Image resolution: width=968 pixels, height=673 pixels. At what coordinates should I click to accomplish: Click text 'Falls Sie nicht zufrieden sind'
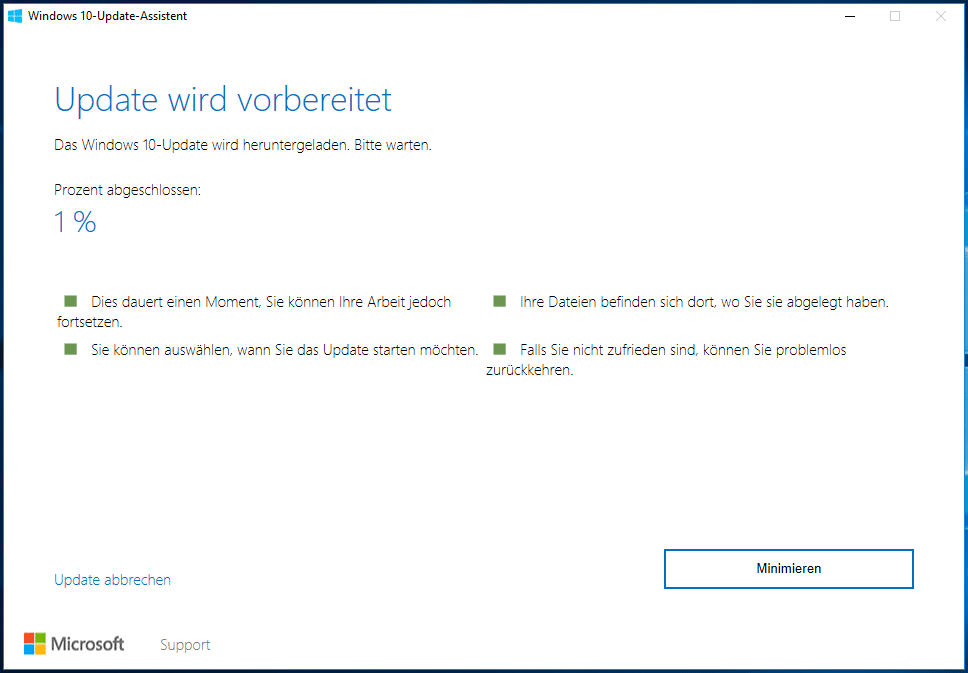[610, 350]
